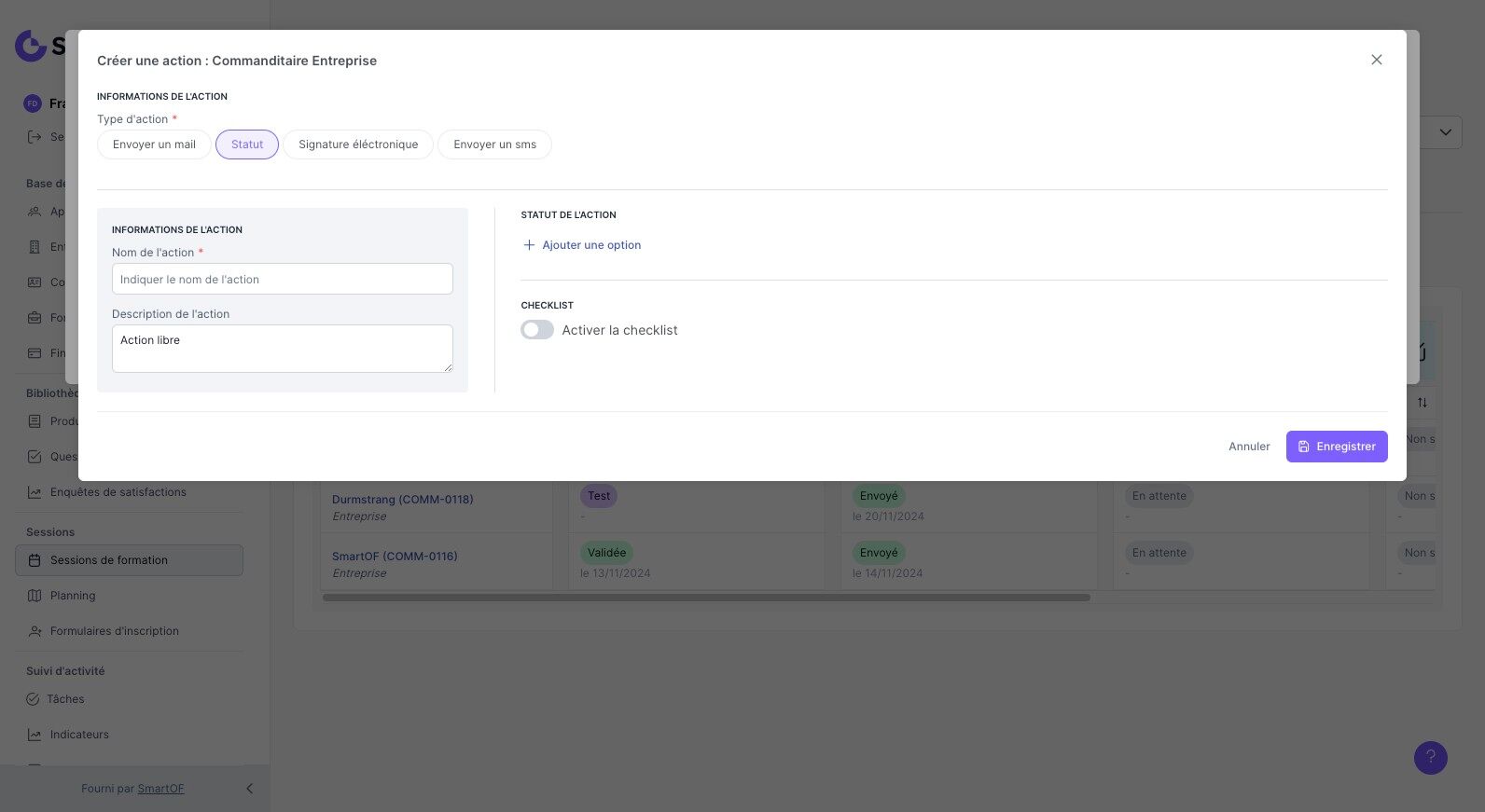The image size is (1485, 812).
Task: Open Enquêtes de satisfactions via its chart icon
Action: point(35,492)
